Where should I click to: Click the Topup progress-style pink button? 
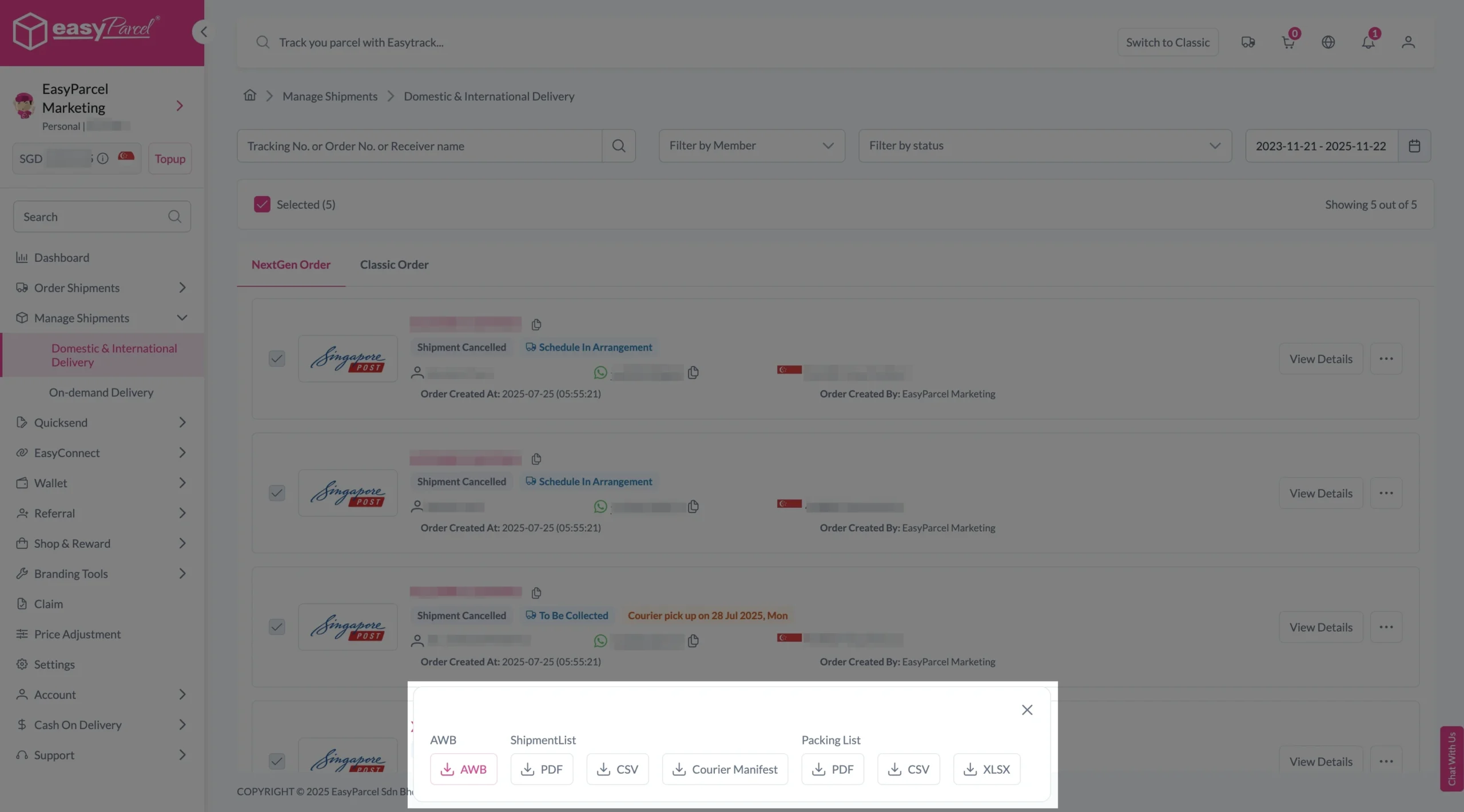tap(169, 158)
